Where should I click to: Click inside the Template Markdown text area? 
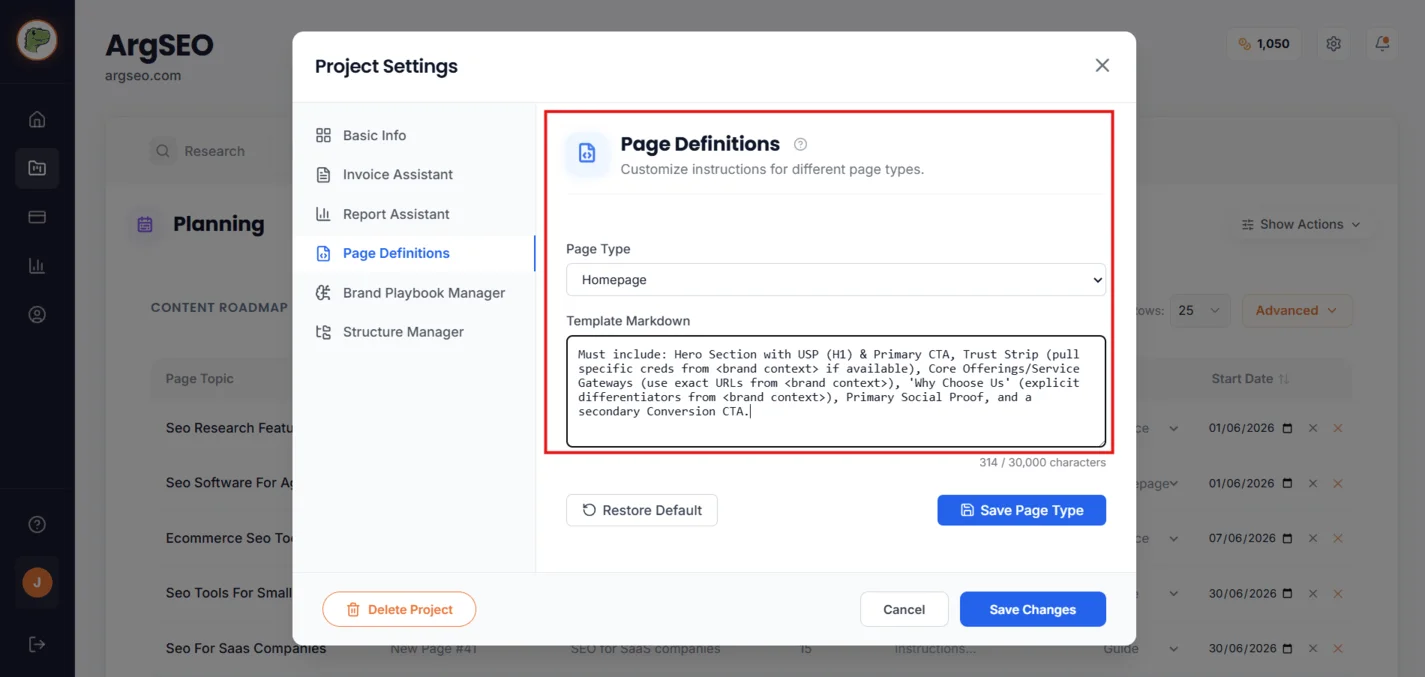click(x=836, y=391)
